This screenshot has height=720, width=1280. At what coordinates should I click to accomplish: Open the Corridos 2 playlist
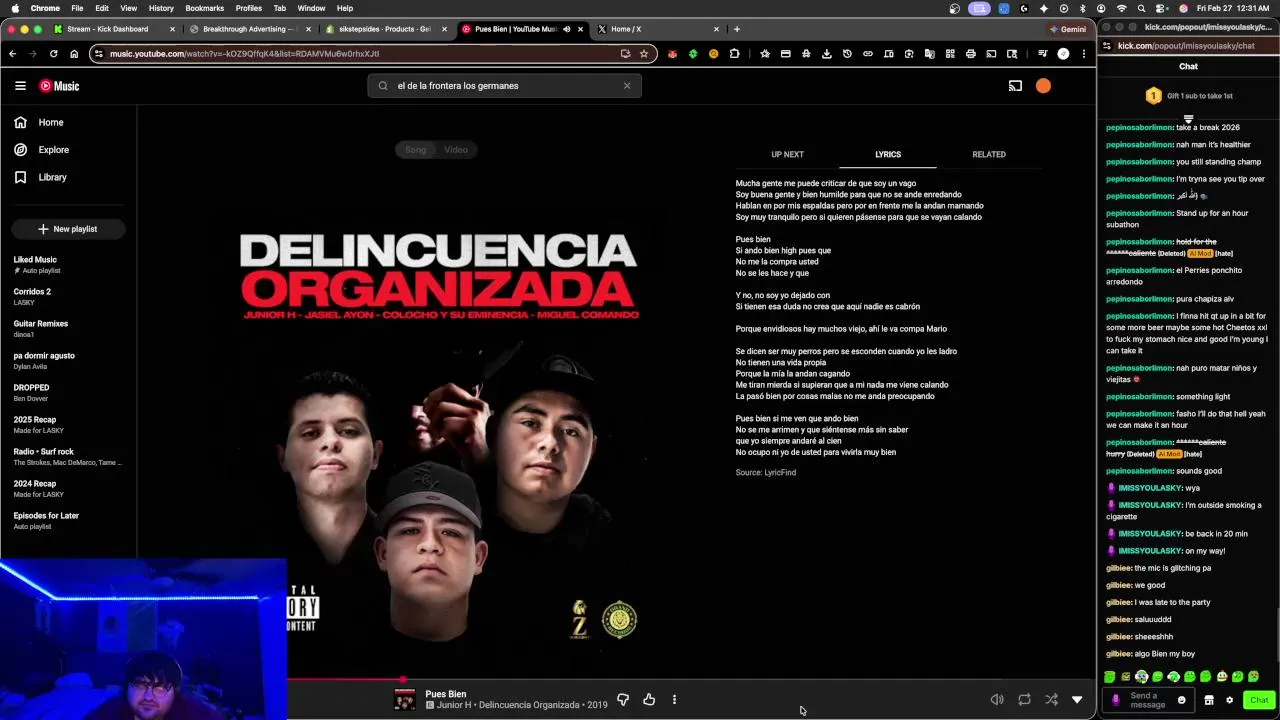(x=32, y=296)
